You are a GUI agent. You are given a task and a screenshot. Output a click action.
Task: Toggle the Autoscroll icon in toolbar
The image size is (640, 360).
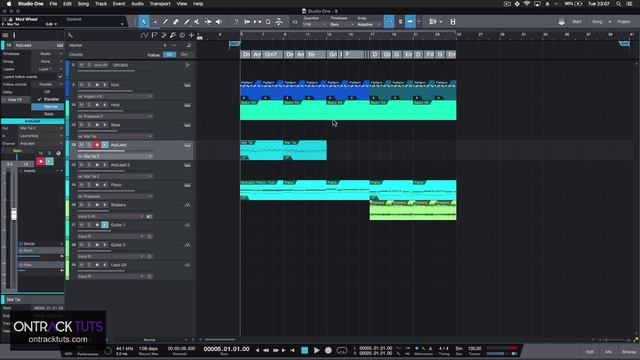pyautogui.click(x=410, y=22)
